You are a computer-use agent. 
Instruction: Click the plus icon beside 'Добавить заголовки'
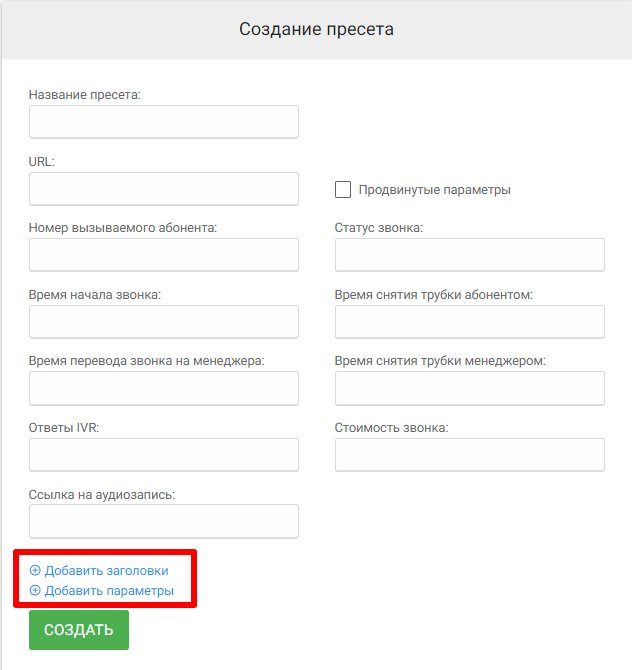tap(35, 571)
